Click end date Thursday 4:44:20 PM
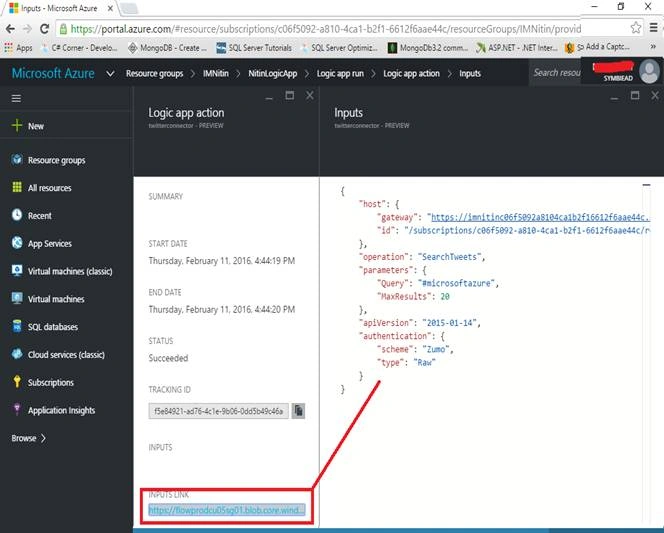664x533 pixels. click(221, 309)
